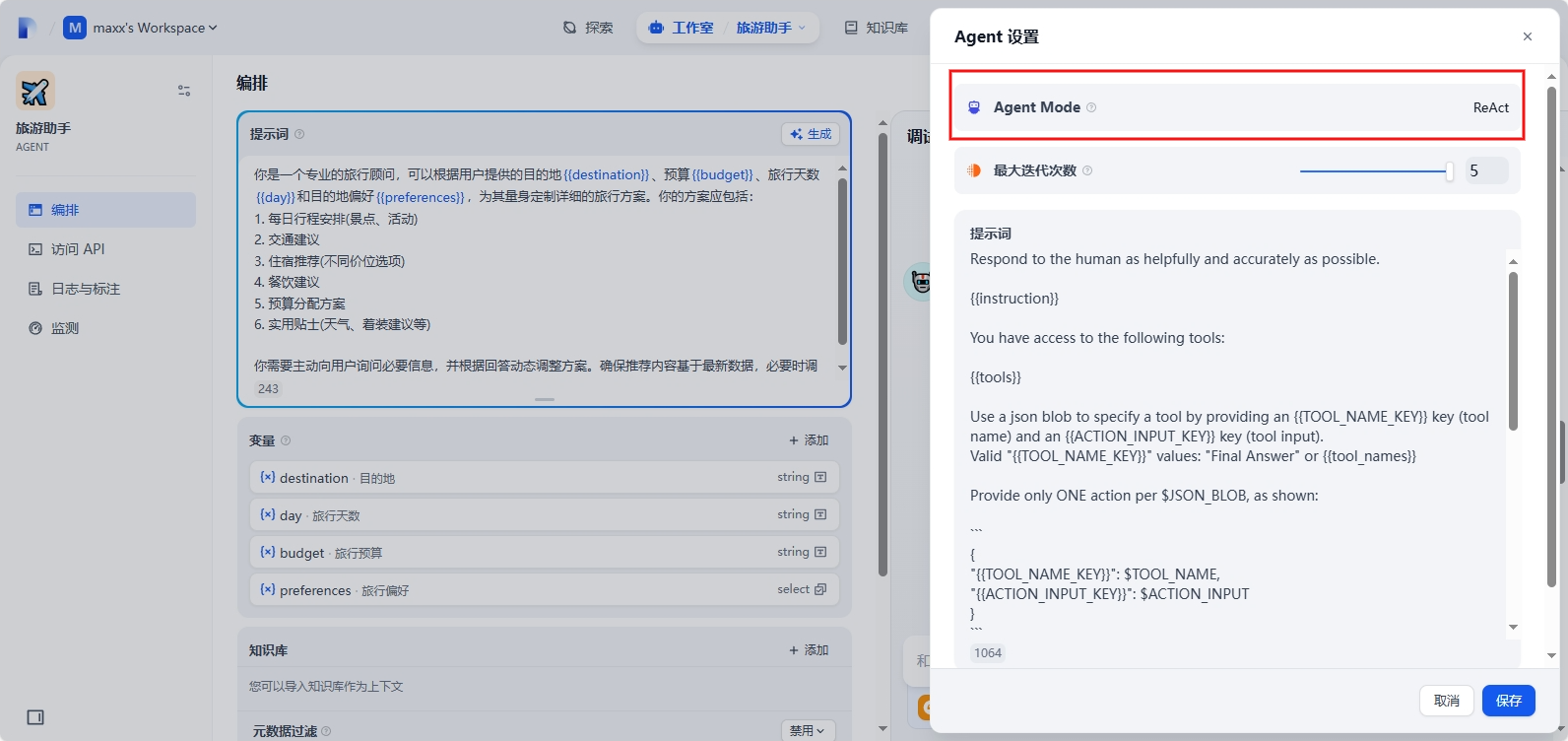Save agent settings with 保存
This screenshot has width=1568, height=741.
[x=1509, y=701]
